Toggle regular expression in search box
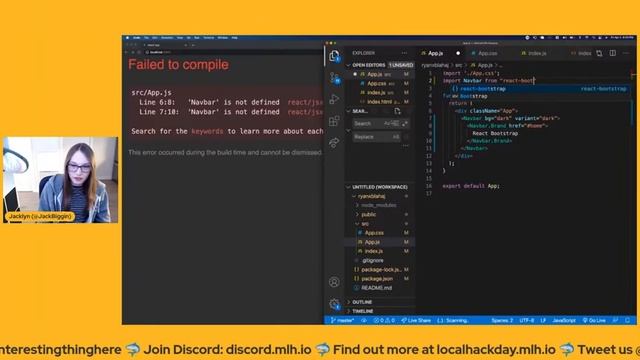The width and height of the screenshot is (640, 360). pos(405,124)
